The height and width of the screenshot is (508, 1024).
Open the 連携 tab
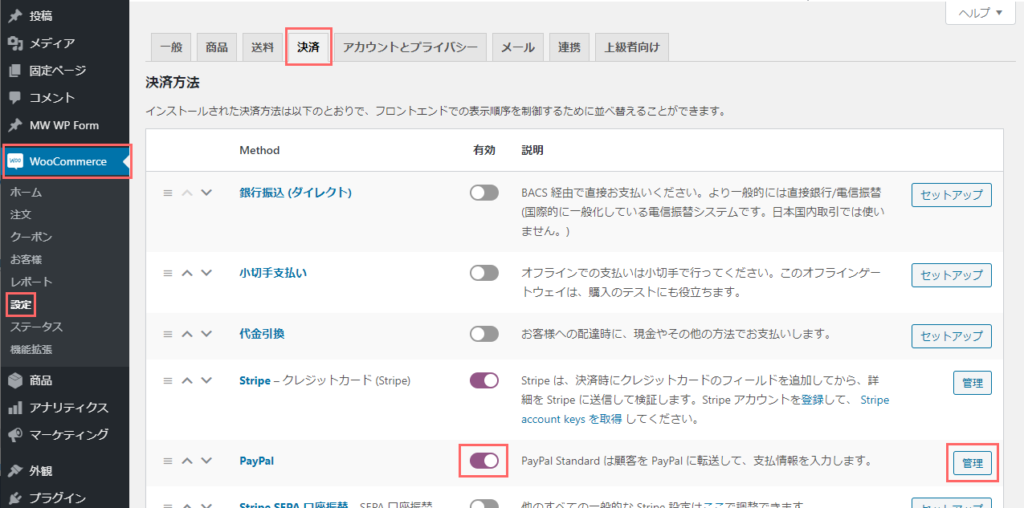569,47
